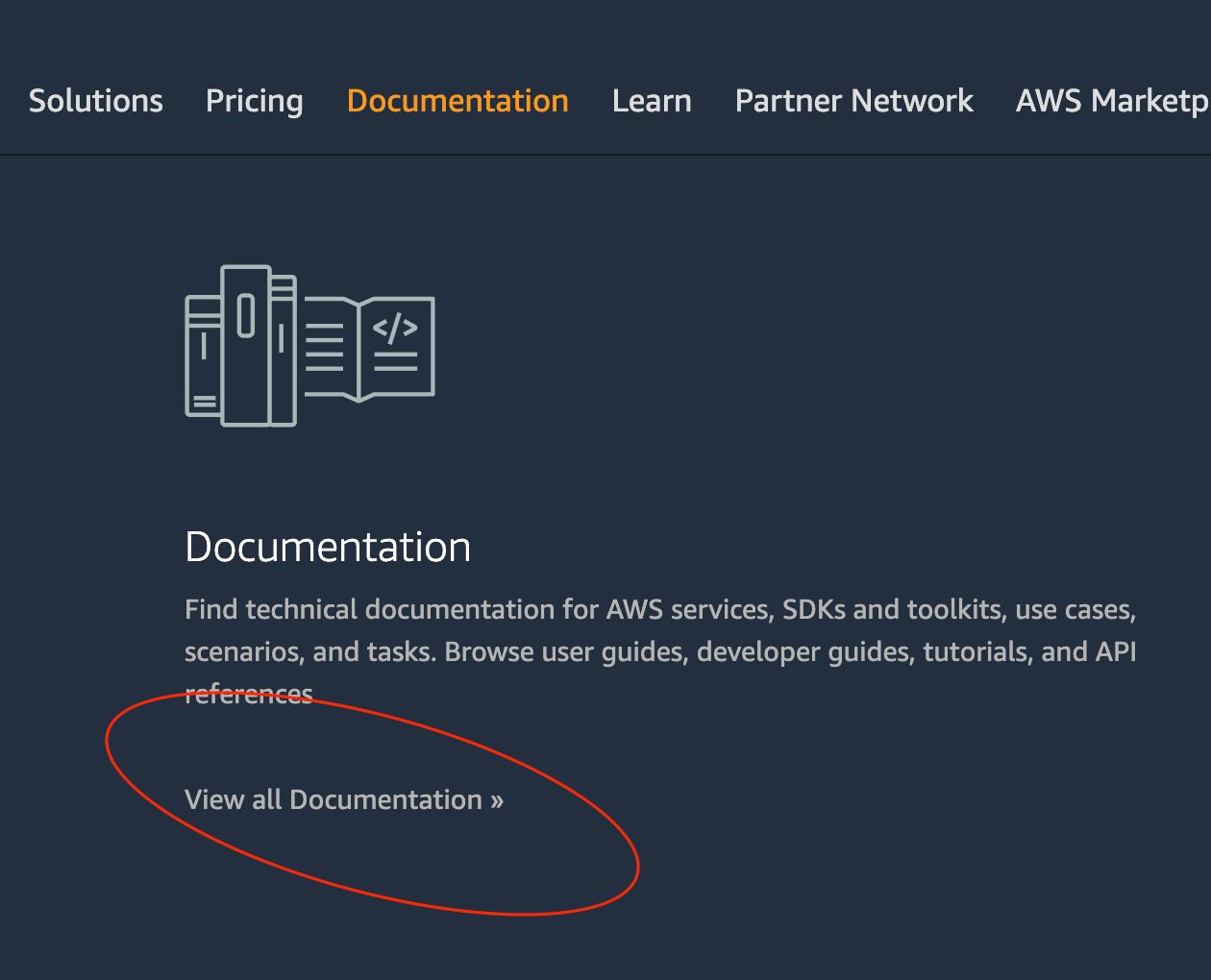Click the large Documentation heading

(x=328, y=547)
